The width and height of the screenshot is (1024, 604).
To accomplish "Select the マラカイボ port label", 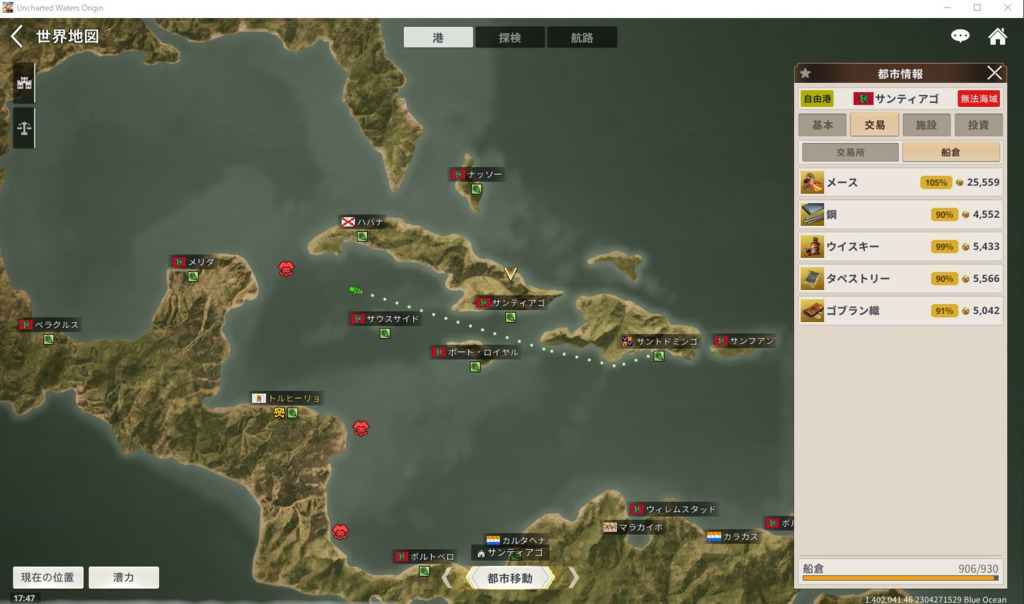I will point(633,527).
